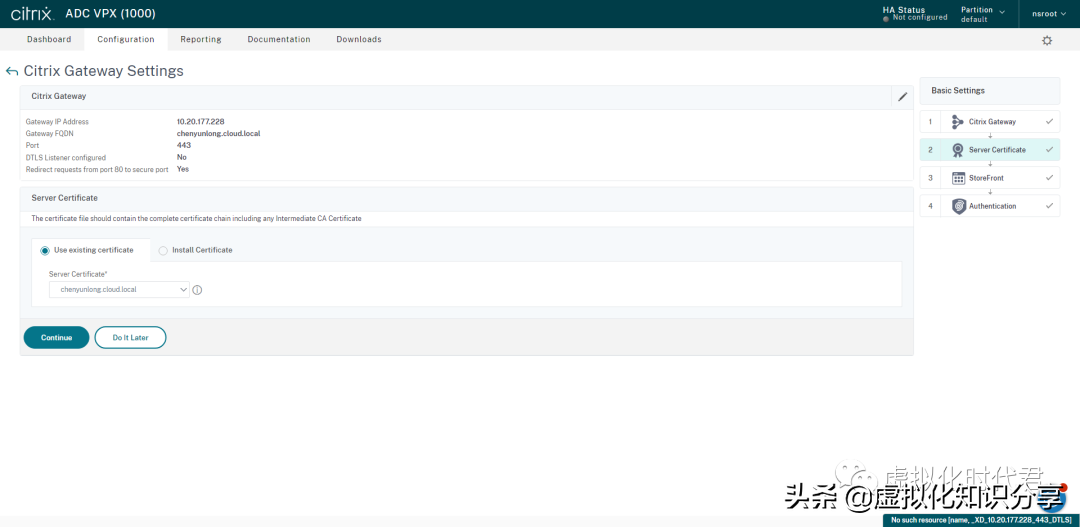Click the StoreFront step icon

[958, 178]
